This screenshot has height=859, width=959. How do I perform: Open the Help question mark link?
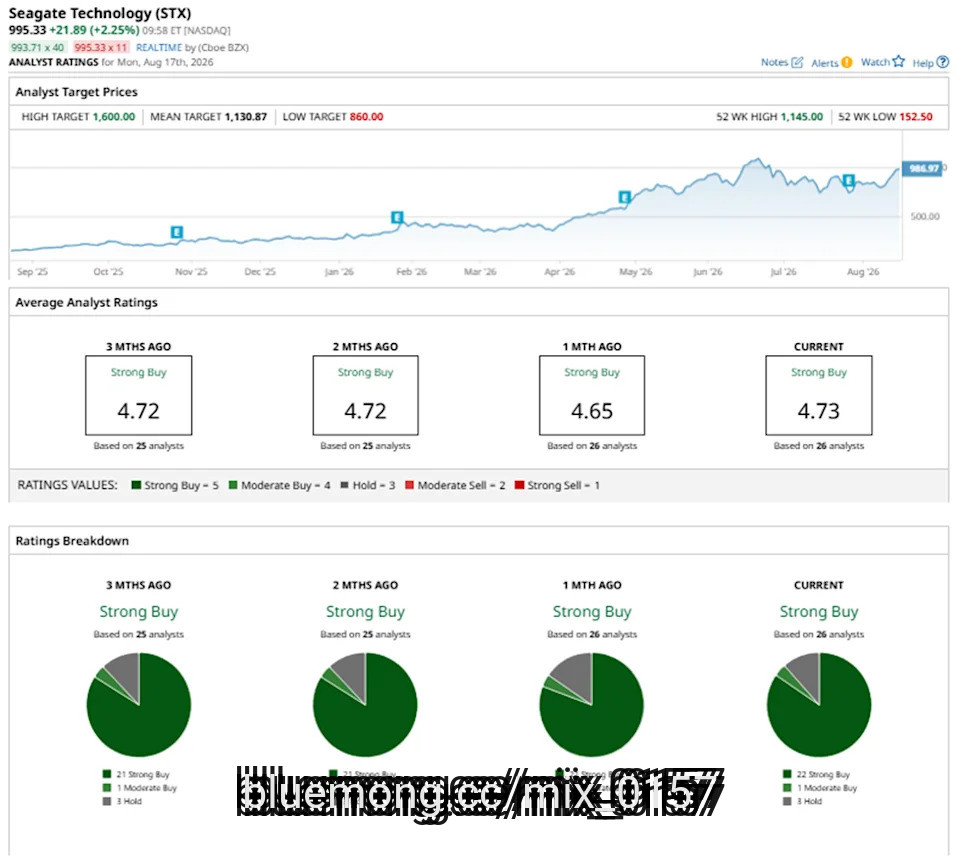click(930, 62)
